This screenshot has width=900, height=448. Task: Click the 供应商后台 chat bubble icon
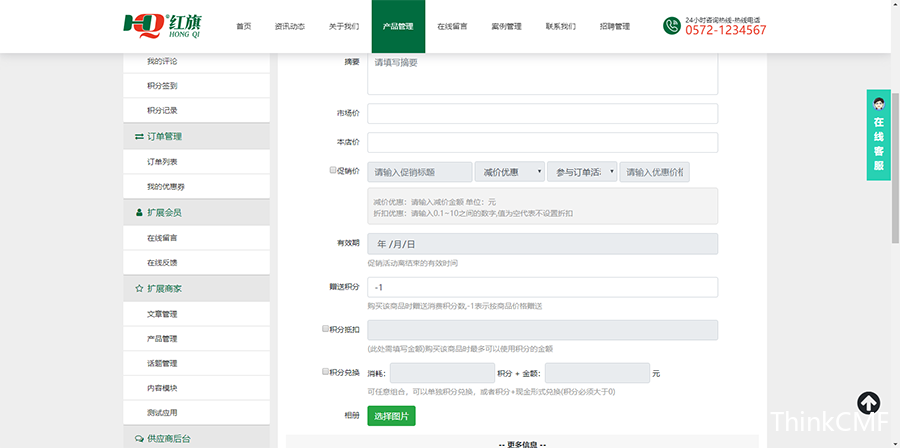(139, 439)
